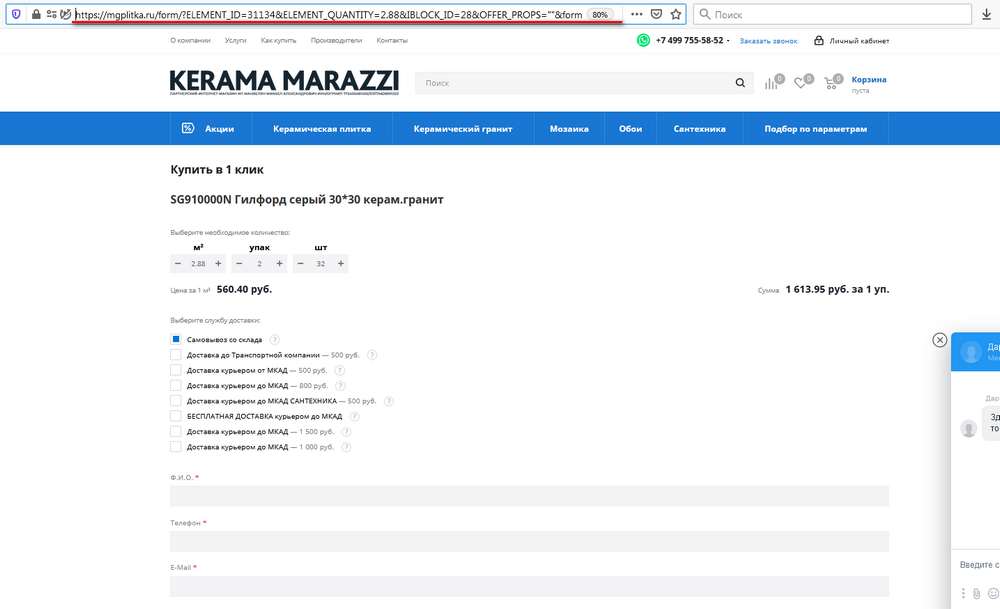Click the magnifier icon in site search

click(740, 84)
